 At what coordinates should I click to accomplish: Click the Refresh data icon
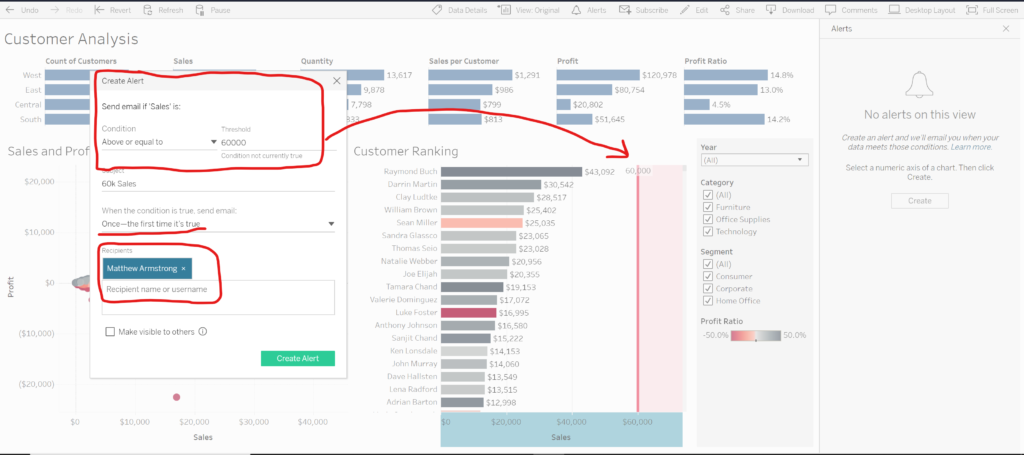[147, 10]
